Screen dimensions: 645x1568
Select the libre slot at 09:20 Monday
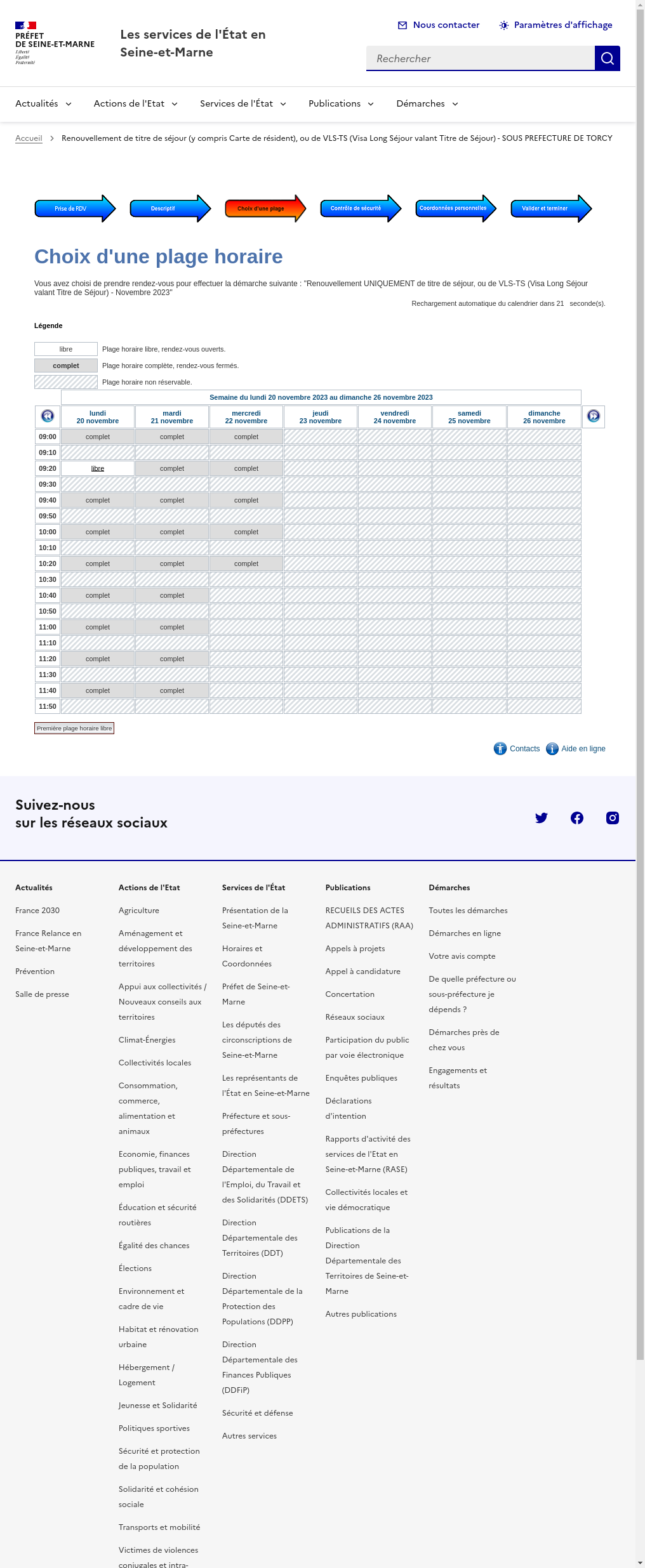point(98,468)
